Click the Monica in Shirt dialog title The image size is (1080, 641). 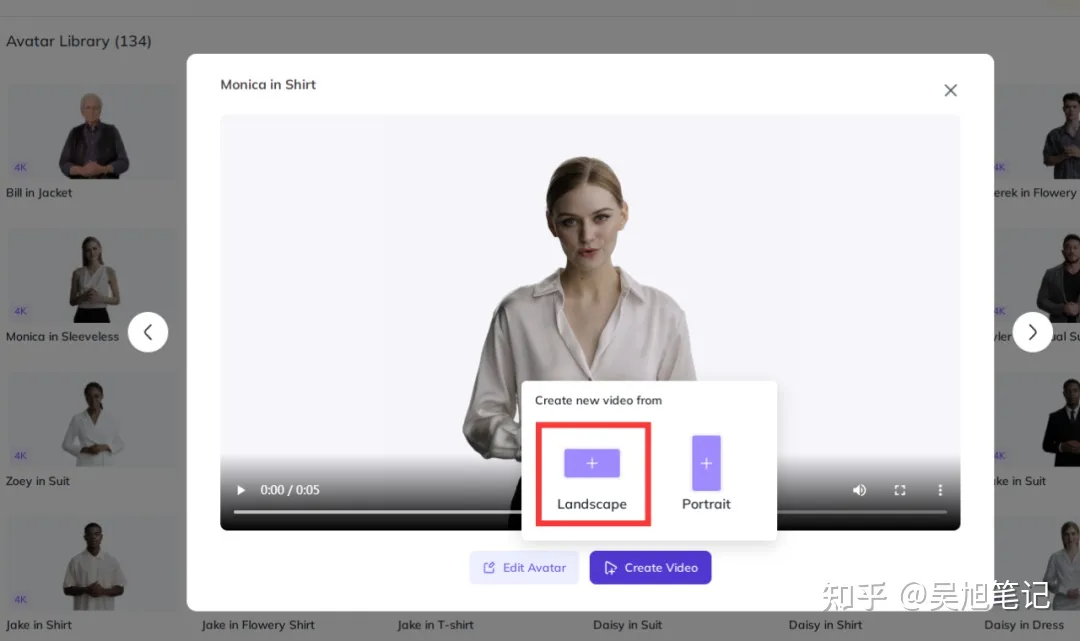(x=268, y=85)
